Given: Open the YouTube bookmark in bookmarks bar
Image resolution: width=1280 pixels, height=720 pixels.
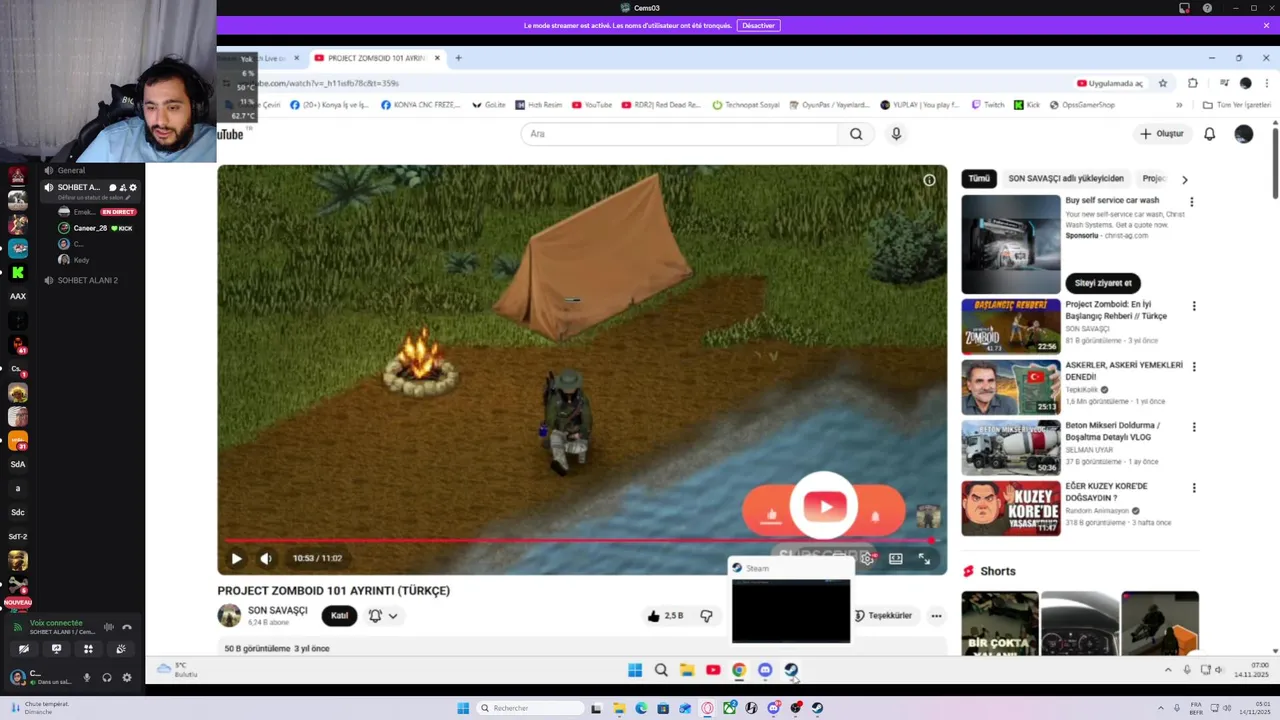Looking at the screenshot, I should [x=591, y=105].
